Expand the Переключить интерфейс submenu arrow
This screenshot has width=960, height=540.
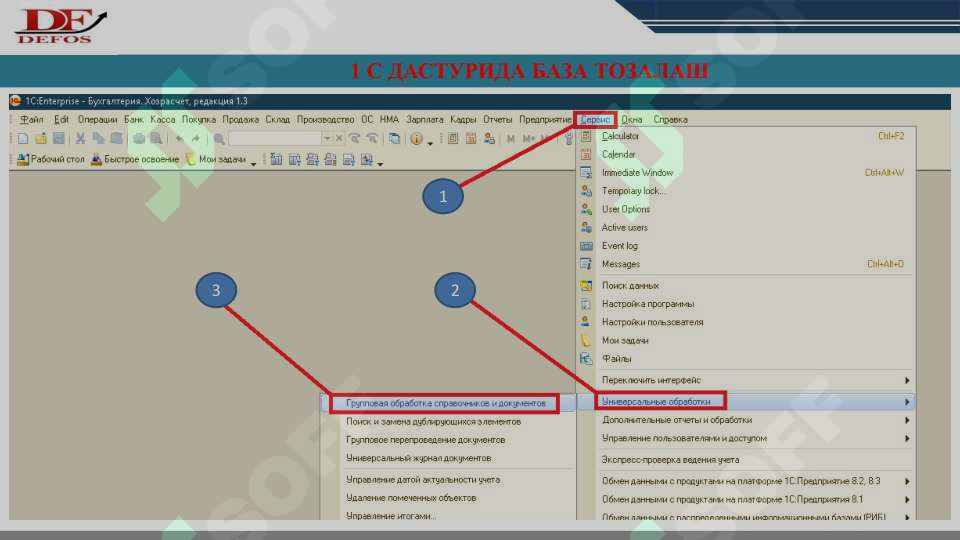click(x=907, y=380)
